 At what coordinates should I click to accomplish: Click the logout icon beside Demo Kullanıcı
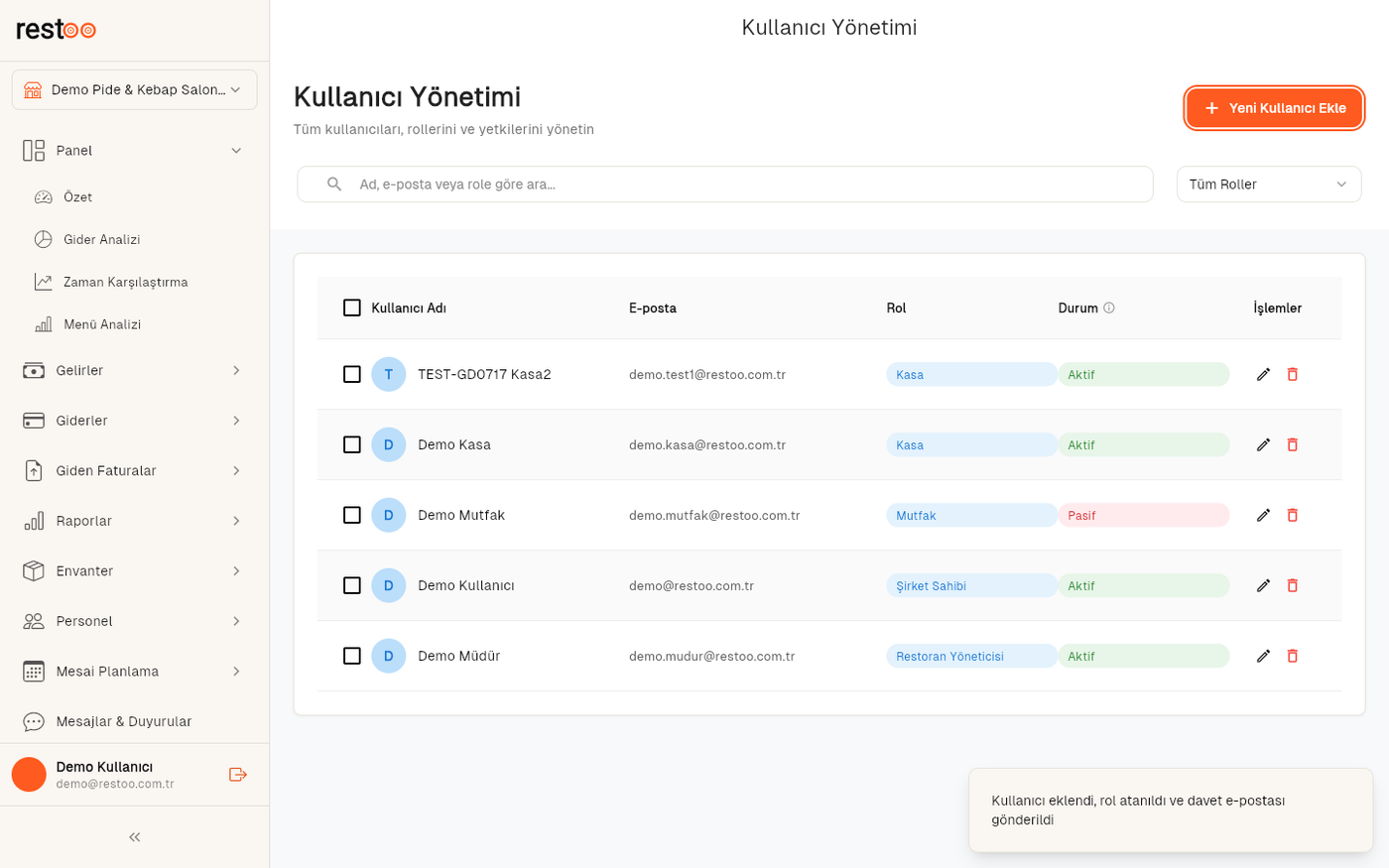pyautogui.click(x=237, y=775)
